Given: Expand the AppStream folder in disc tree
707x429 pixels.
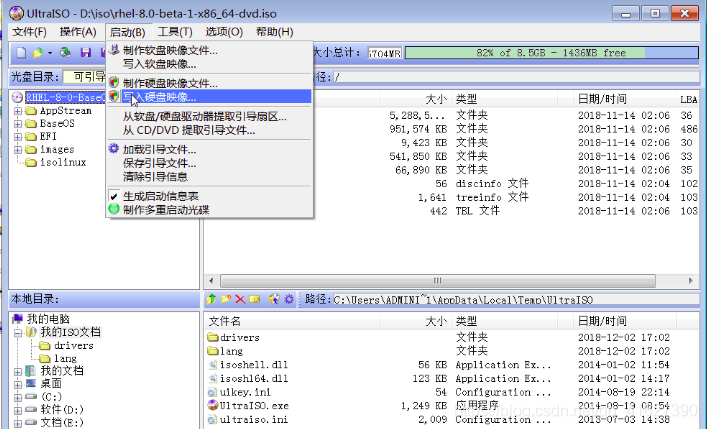Looking at the screenshot, I should point(18,111).
